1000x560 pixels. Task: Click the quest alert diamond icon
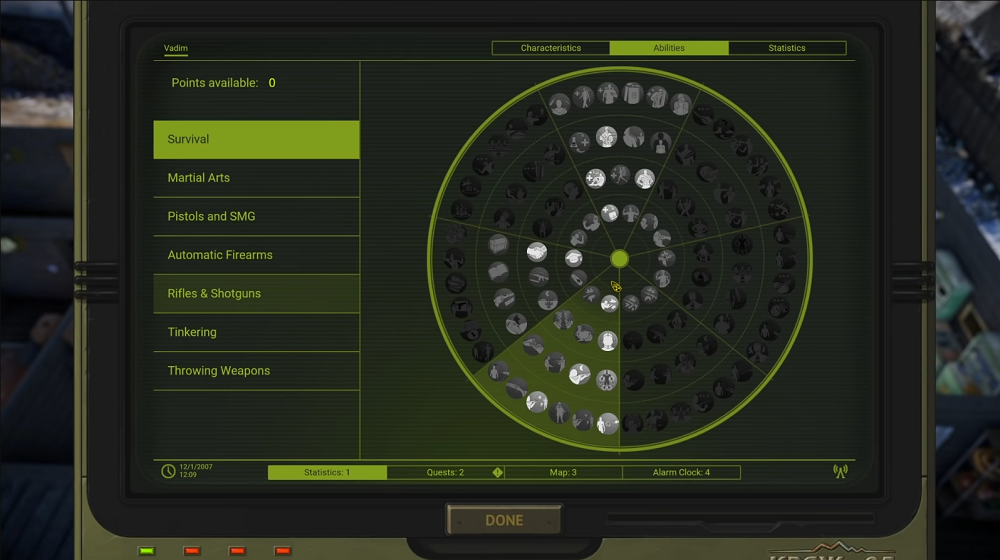[498, 472]
